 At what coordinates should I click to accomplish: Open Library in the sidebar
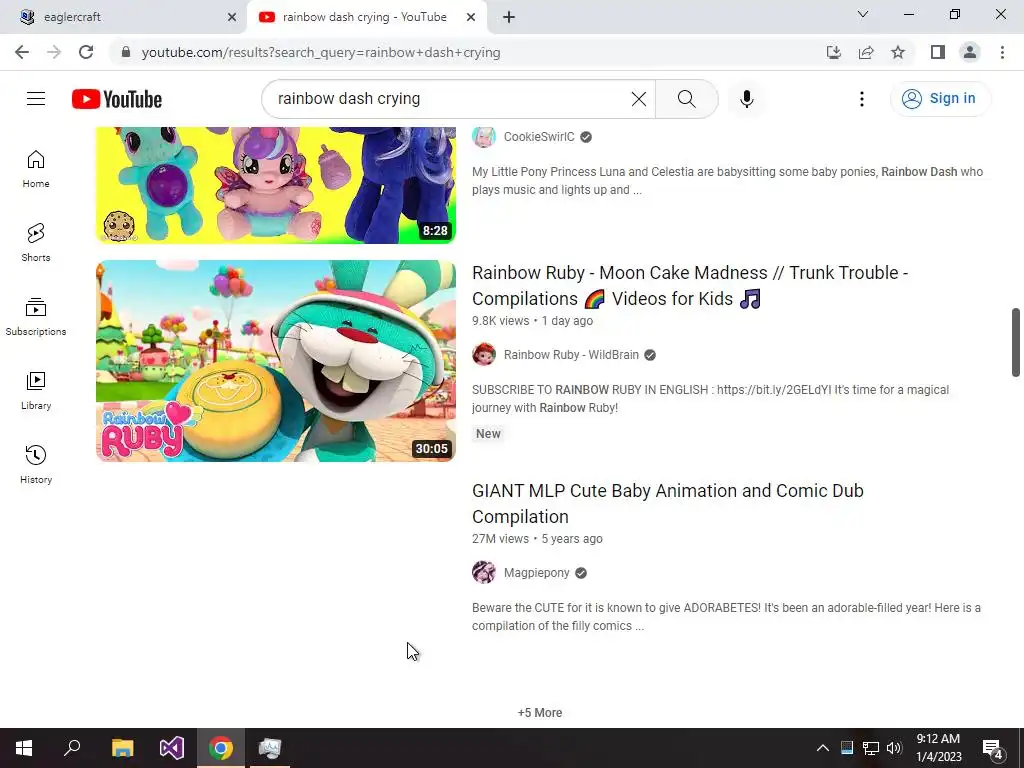[x=36, y=391]
